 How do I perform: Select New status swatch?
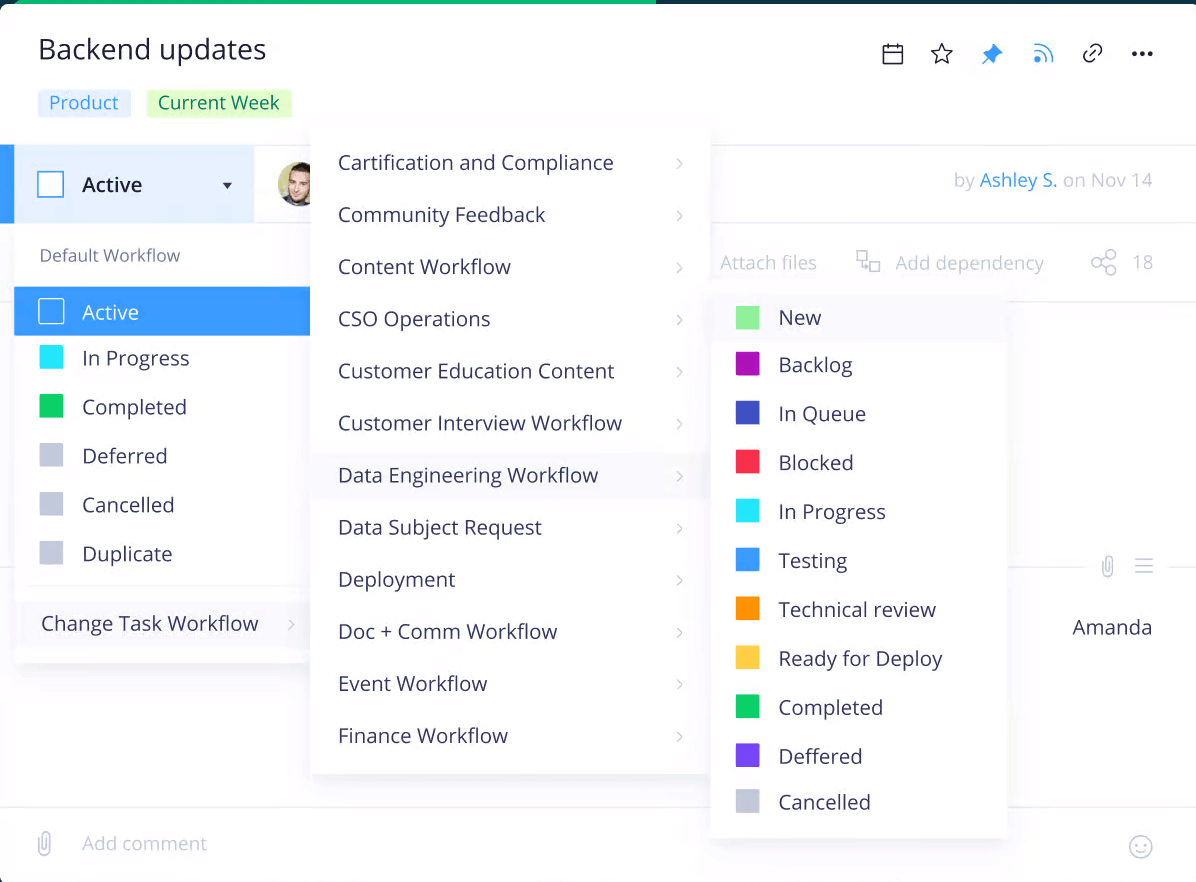tap(748, 317)
